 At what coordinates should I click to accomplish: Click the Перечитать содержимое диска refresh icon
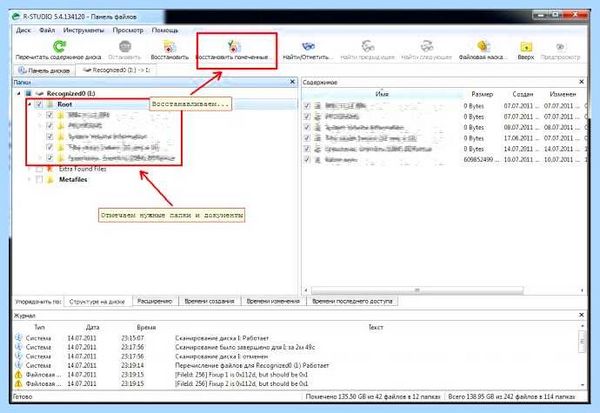click(59, 46)
